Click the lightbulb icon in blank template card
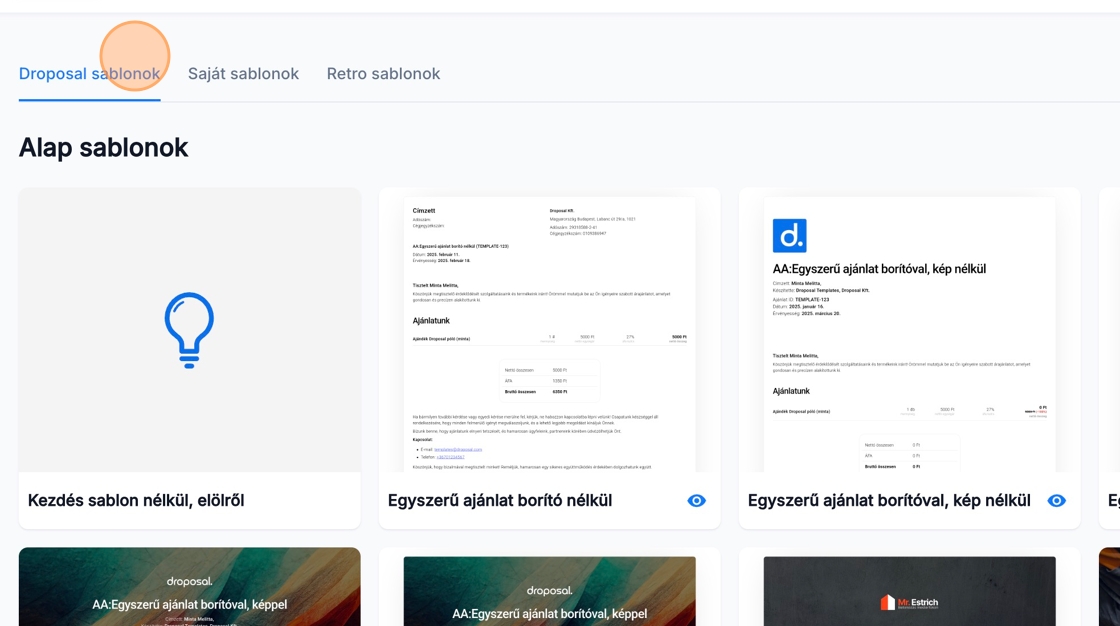Screen dimensions: 1120x626 tap(189, 330)
